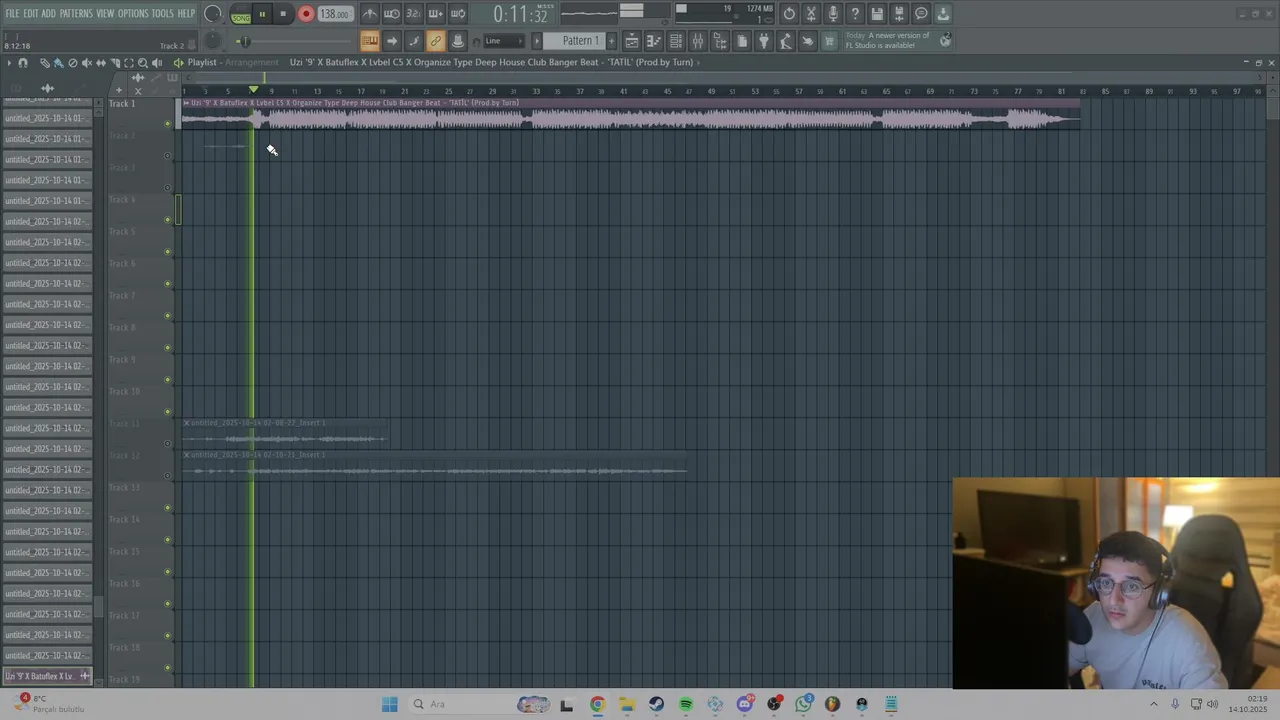Select the playlist Playback speaker tool
1280x720 pixels.
pos(157,63)
